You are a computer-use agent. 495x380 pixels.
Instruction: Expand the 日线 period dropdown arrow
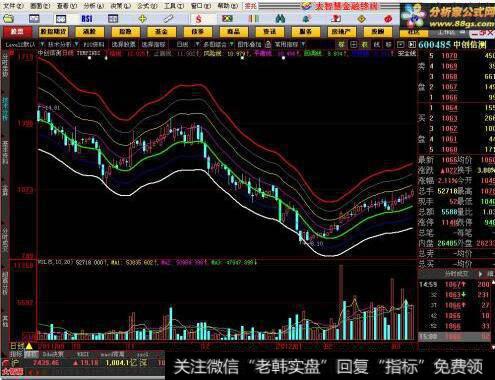coord(197,44)
